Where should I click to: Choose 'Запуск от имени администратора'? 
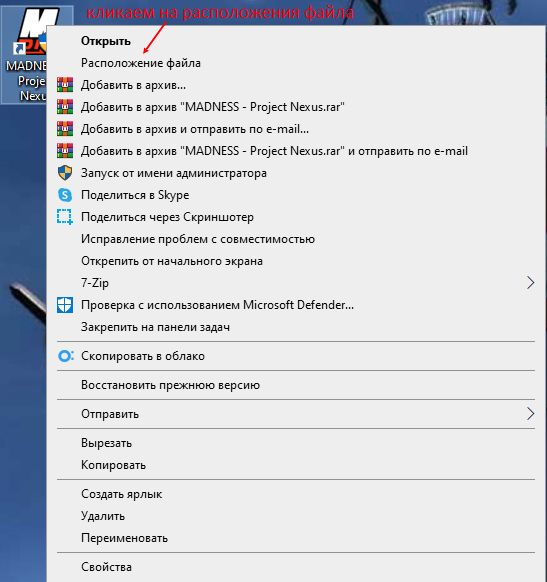coord(296,173)
